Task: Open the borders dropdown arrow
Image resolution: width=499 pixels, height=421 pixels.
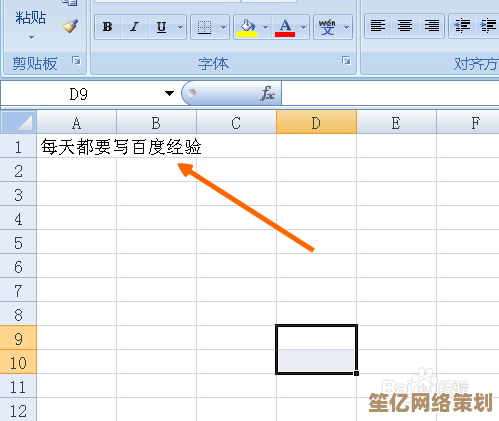Action: point(223,27)
